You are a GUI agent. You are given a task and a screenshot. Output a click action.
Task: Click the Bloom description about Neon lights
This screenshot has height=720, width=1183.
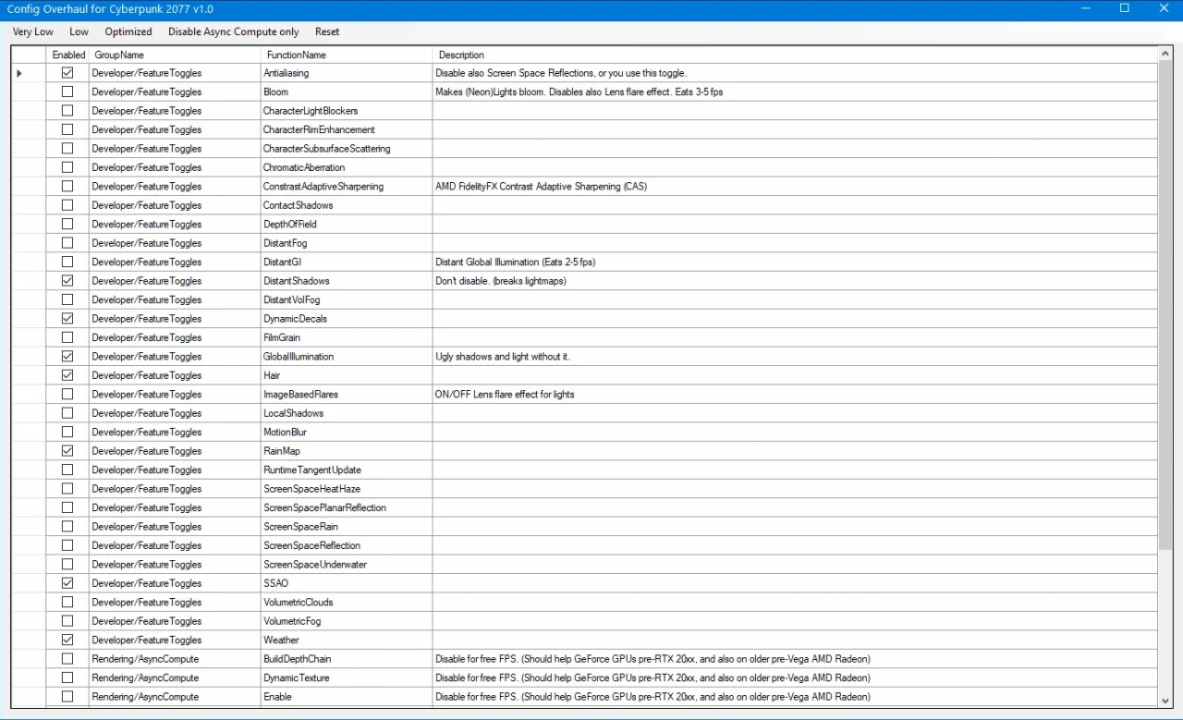pos(794,92)
